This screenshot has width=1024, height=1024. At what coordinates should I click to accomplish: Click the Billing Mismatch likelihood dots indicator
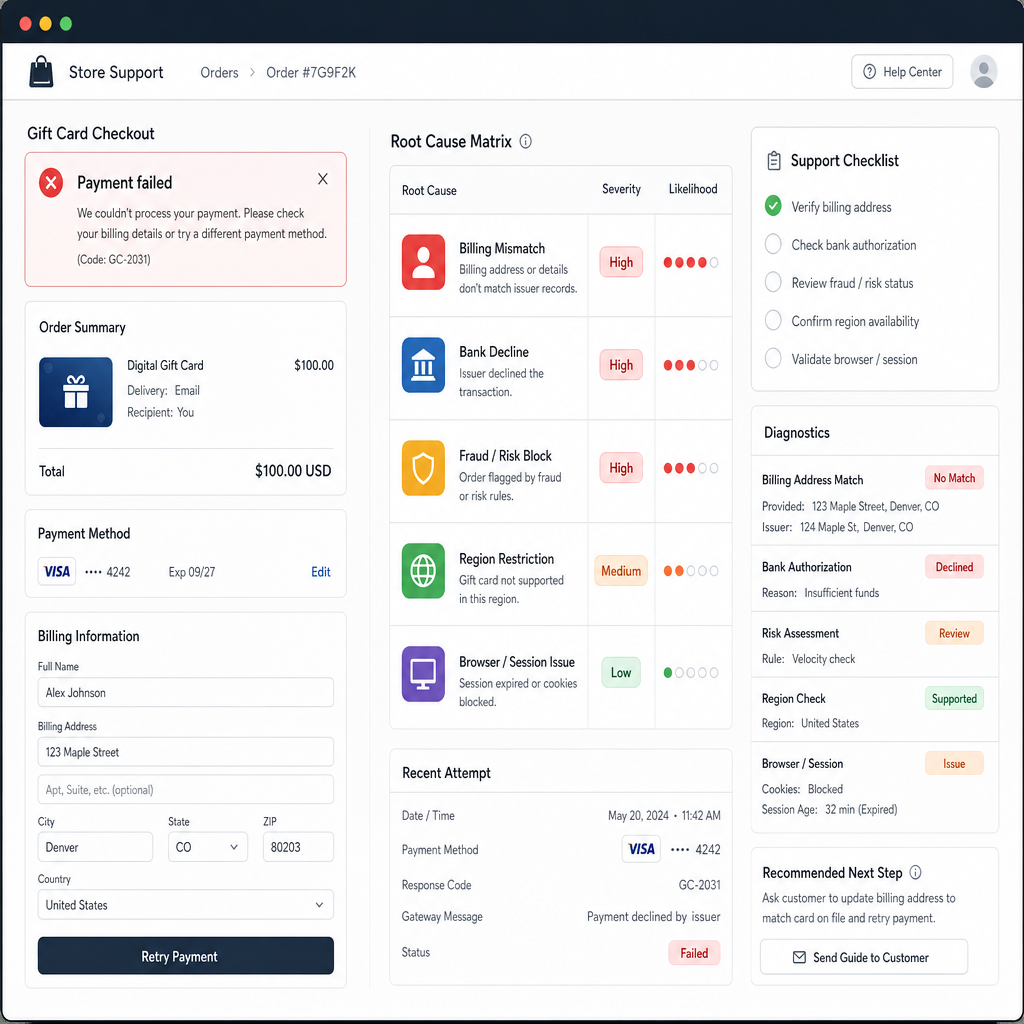coord(691,263)
